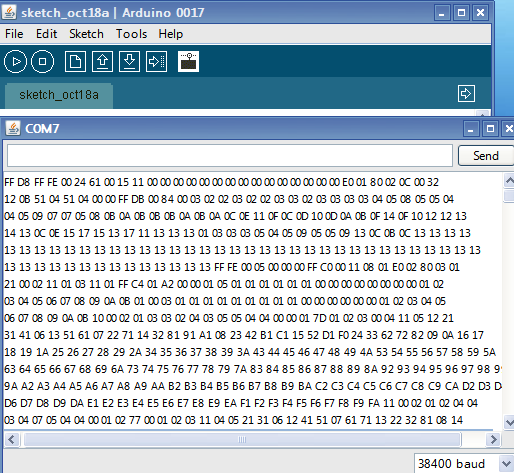Click the Save sketch down-arrow icon
514x473 pixels.
(129, 62)
